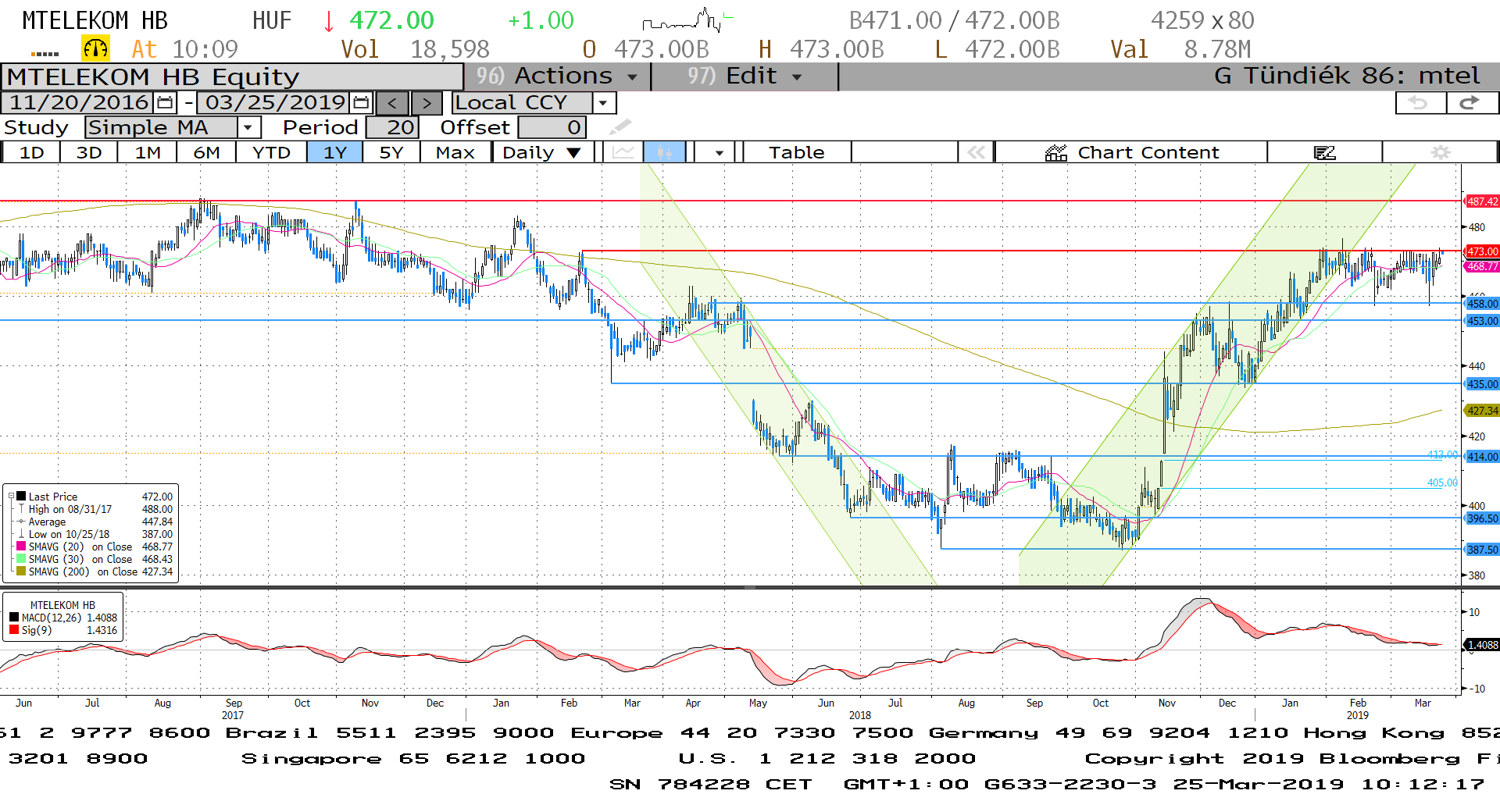Select the Max range tab
The width and height of the screenshot is (1500, 812).
coord(455,152)
